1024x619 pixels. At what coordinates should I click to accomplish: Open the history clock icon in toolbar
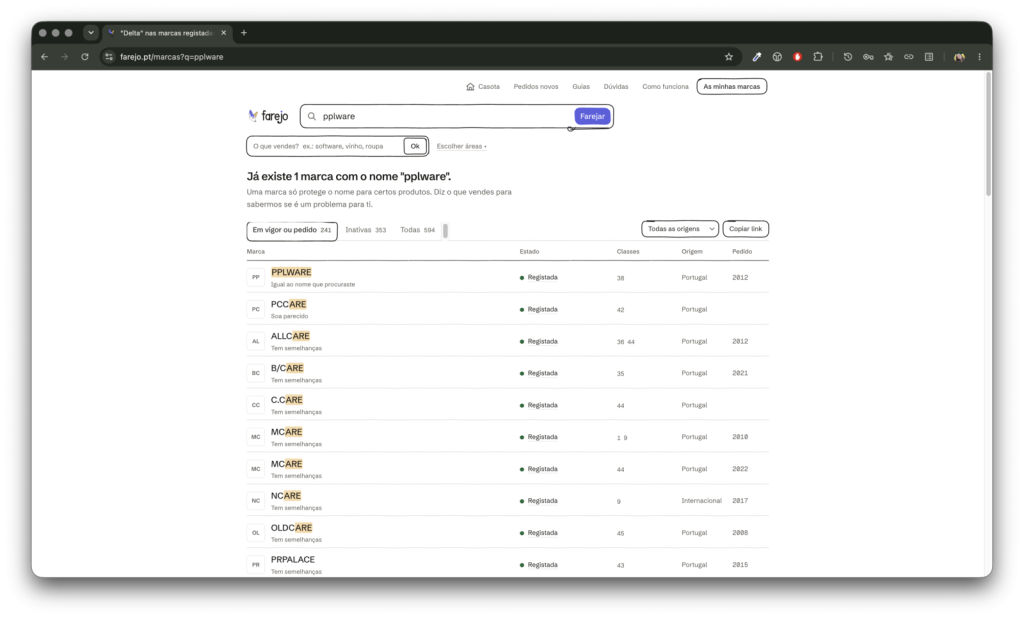point(848,57)
